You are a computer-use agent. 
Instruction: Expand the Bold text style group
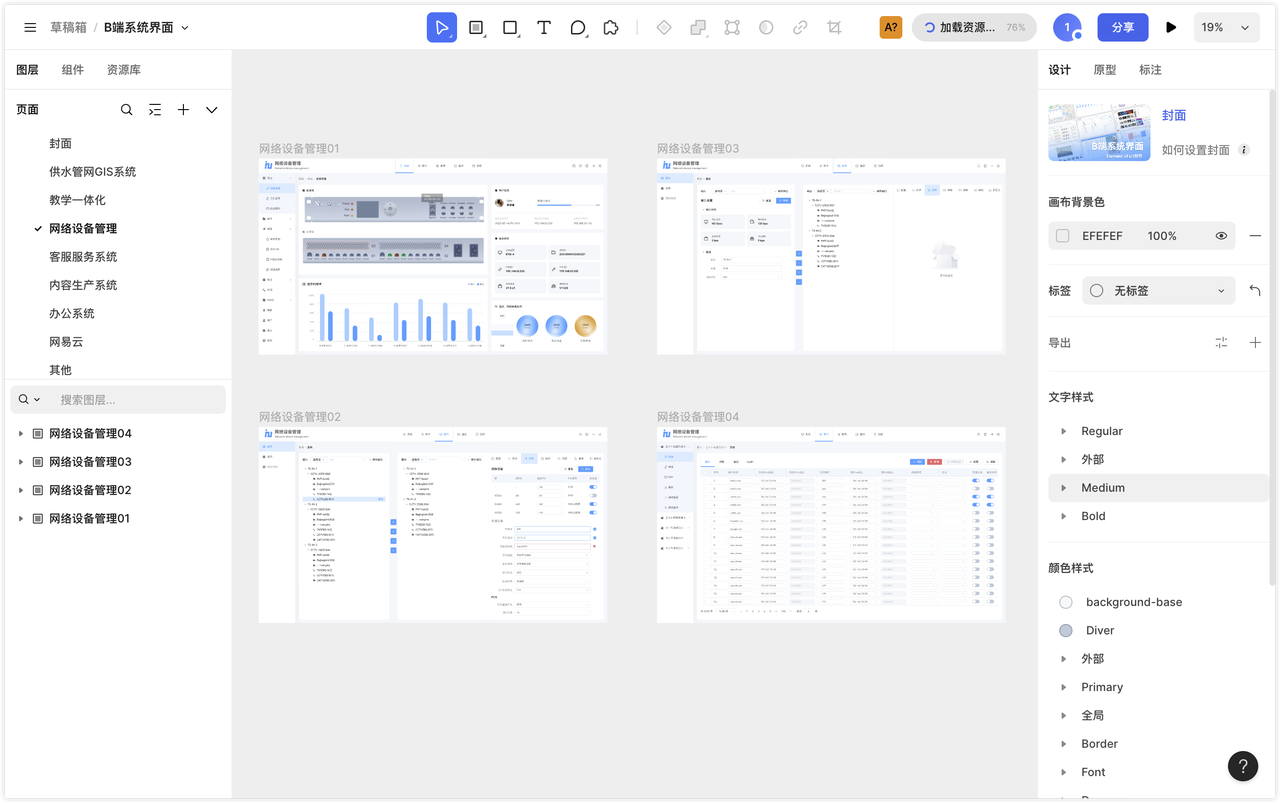(1063, 516)
